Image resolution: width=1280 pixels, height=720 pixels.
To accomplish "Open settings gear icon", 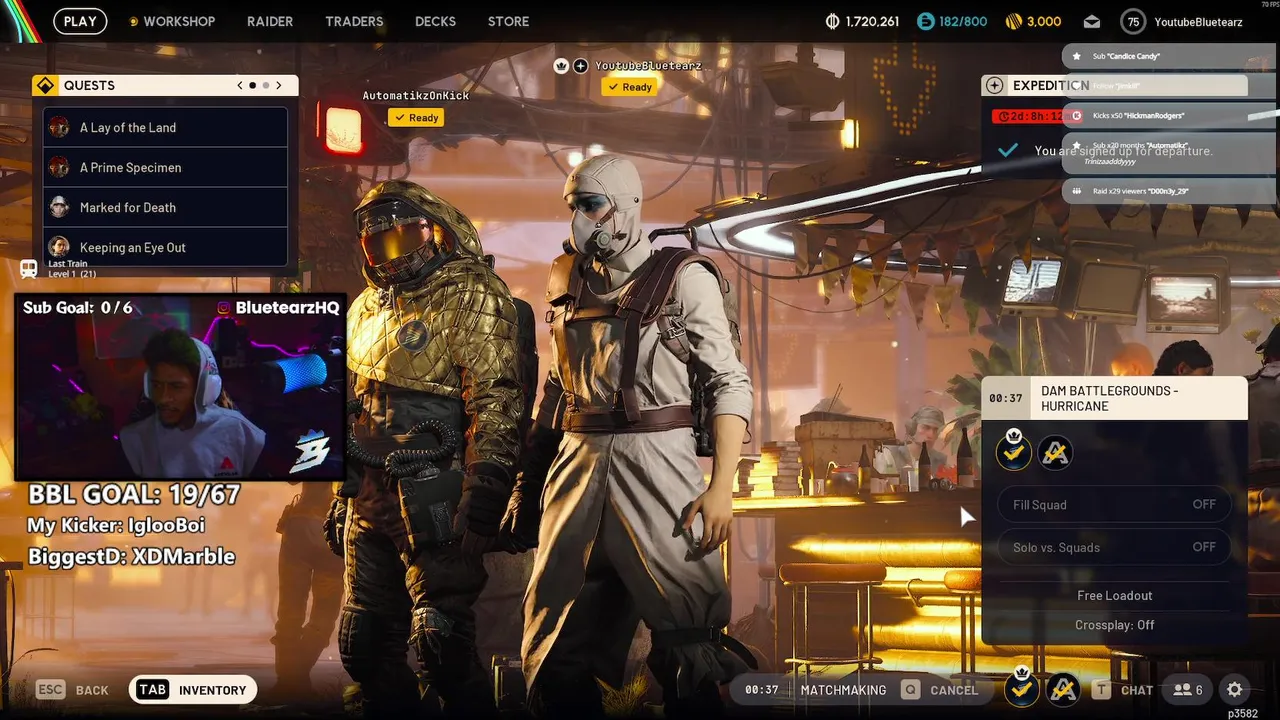I will click(x=1235, y=690).
